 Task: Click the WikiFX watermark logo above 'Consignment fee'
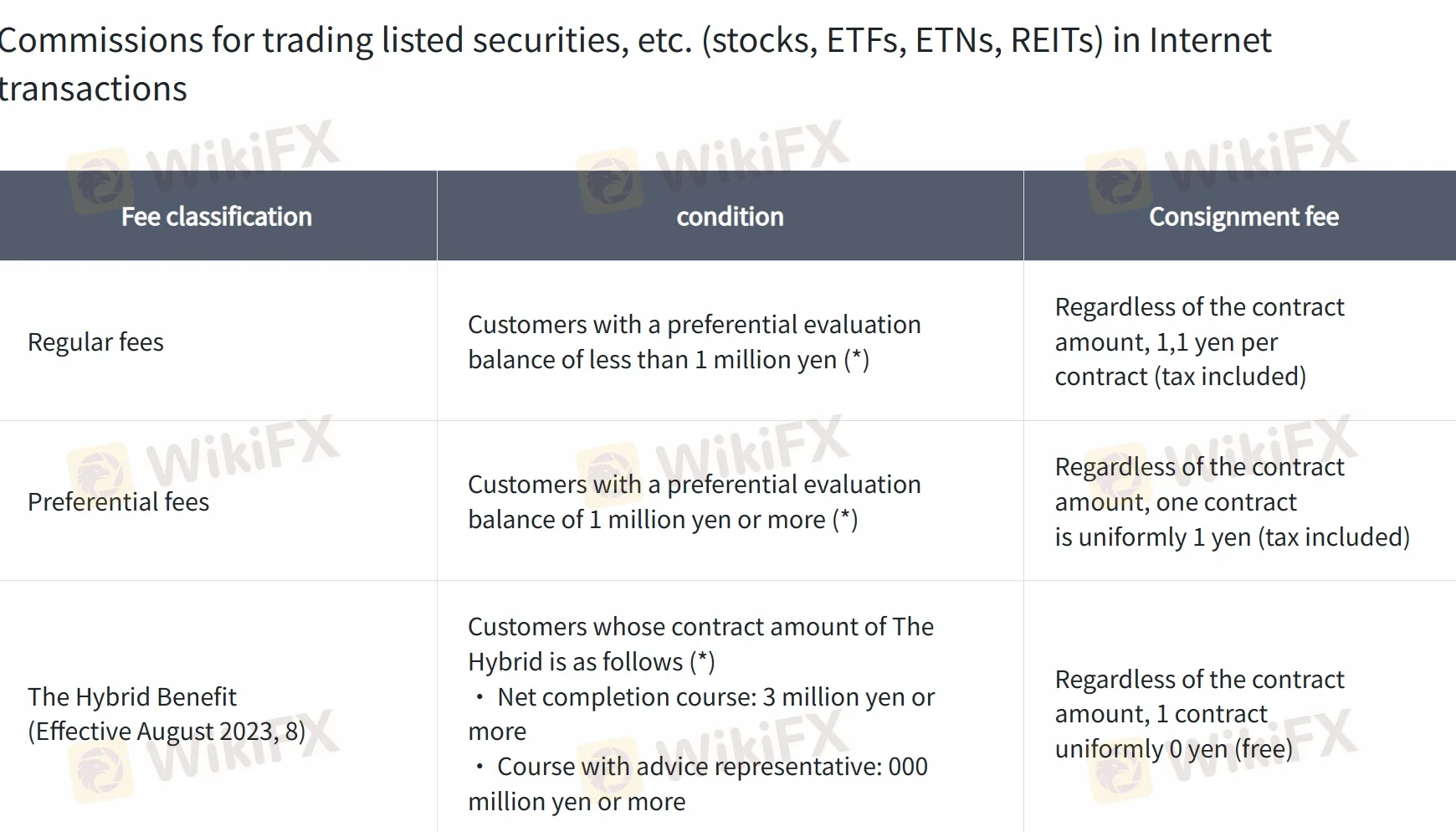(1223, 164)
